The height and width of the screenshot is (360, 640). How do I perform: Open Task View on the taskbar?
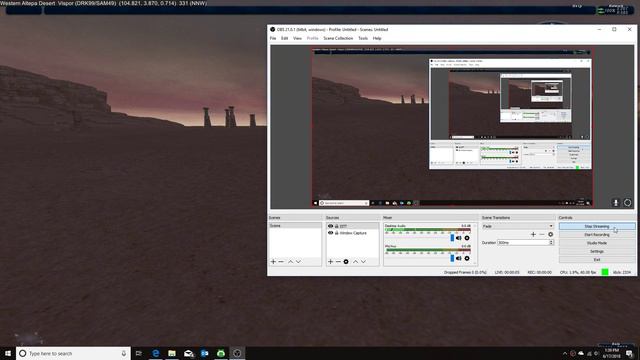click(139, 353)
